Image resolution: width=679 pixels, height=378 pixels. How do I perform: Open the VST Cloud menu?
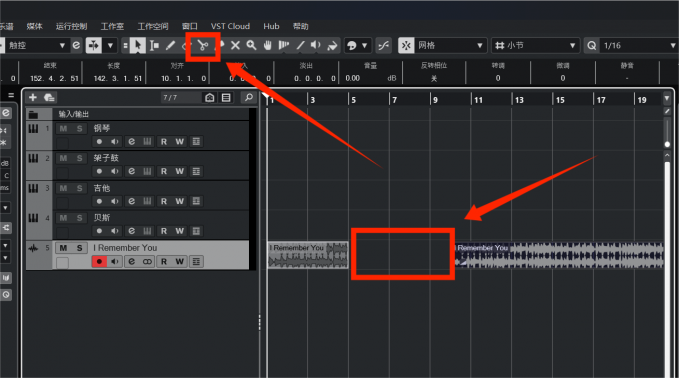pyautogui.click(x=230, y=26)
